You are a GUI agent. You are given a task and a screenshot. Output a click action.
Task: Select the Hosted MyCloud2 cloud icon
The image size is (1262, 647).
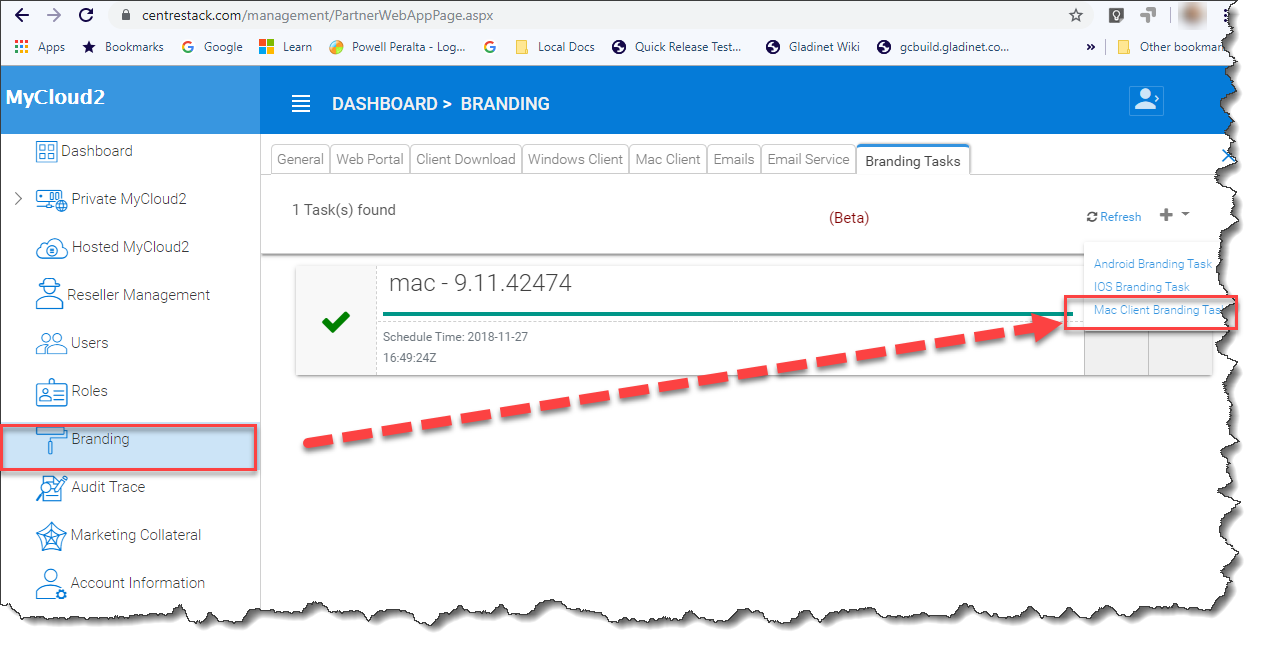click(51, 247)
